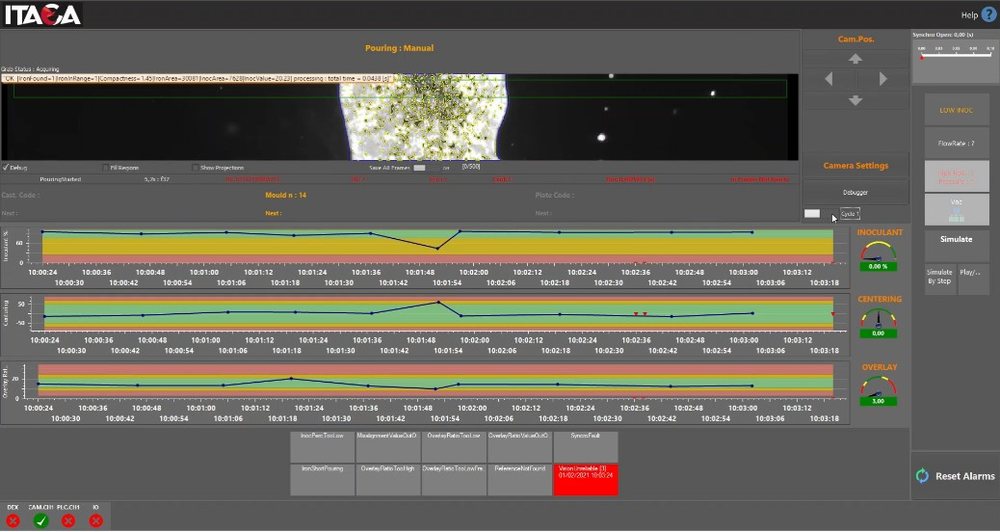
Task: Click the Reset Alarms refresh icon
Action: [x=922, y=476]
